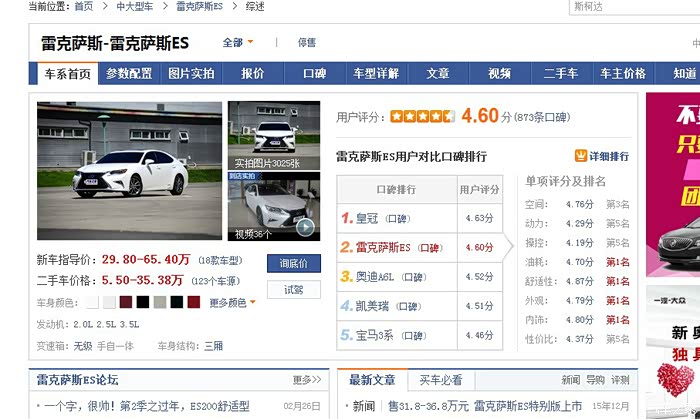The height and width of the screenshot is (419, 700).
Task: Click the Buick car advertisement banner
Action: [x=673, y=185]
